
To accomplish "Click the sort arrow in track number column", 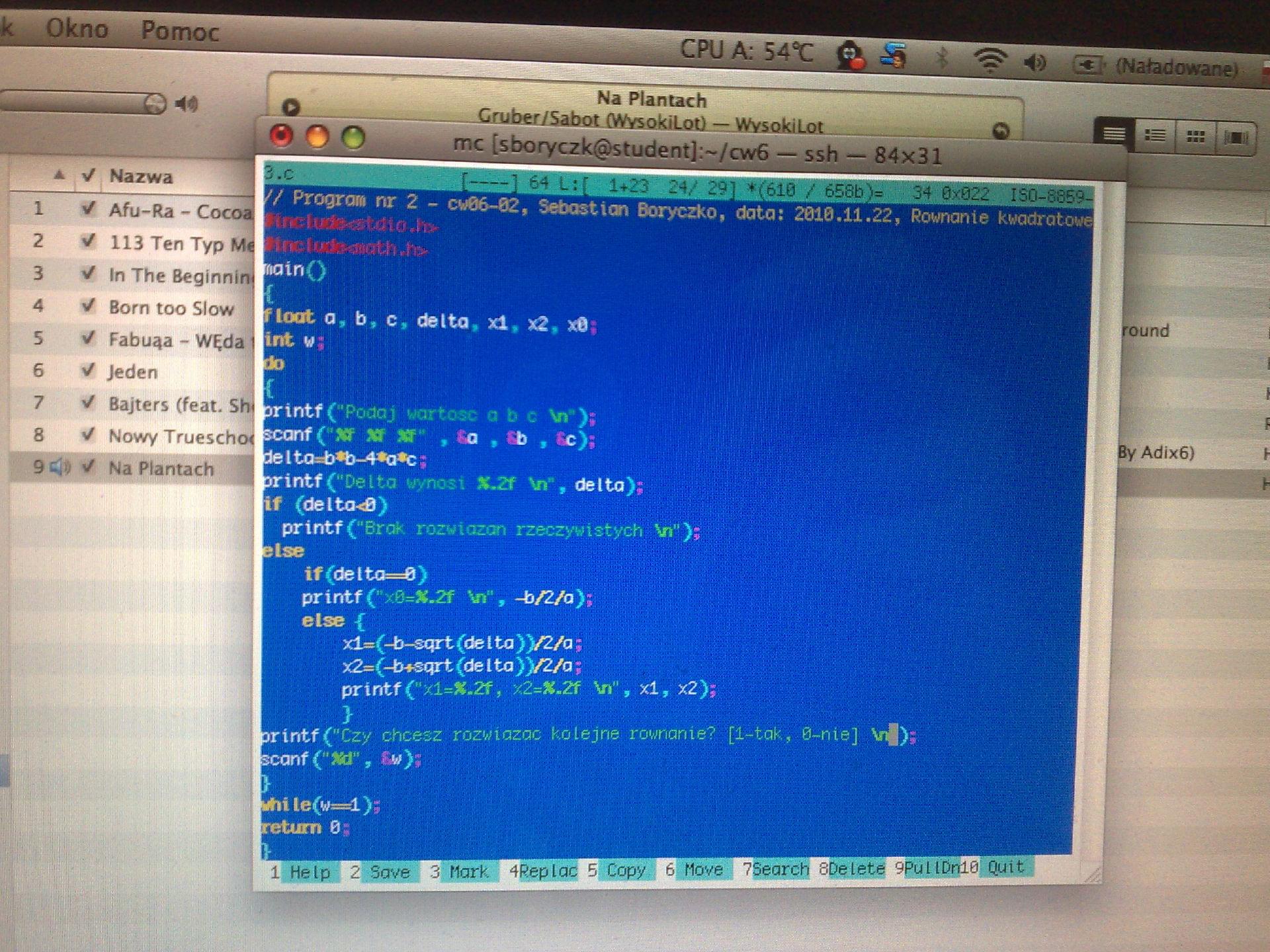I will 60,175.
